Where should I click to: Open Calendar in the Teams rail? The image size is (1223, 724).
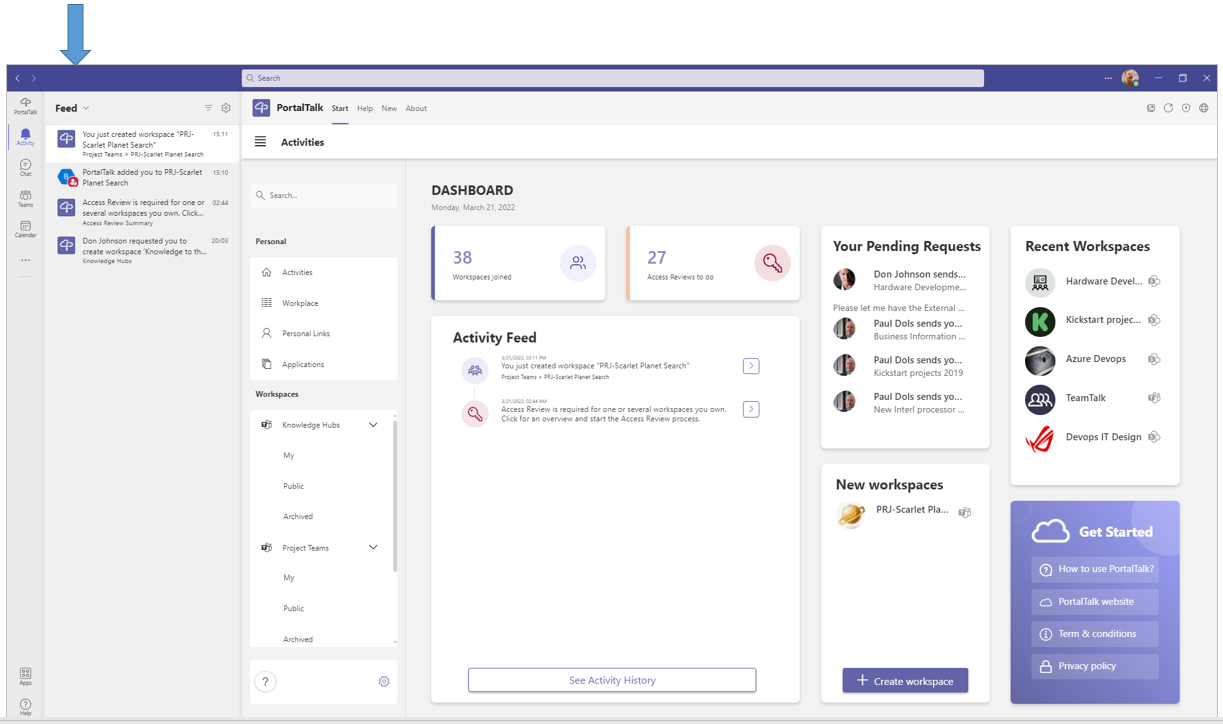[x=25, y=230]
